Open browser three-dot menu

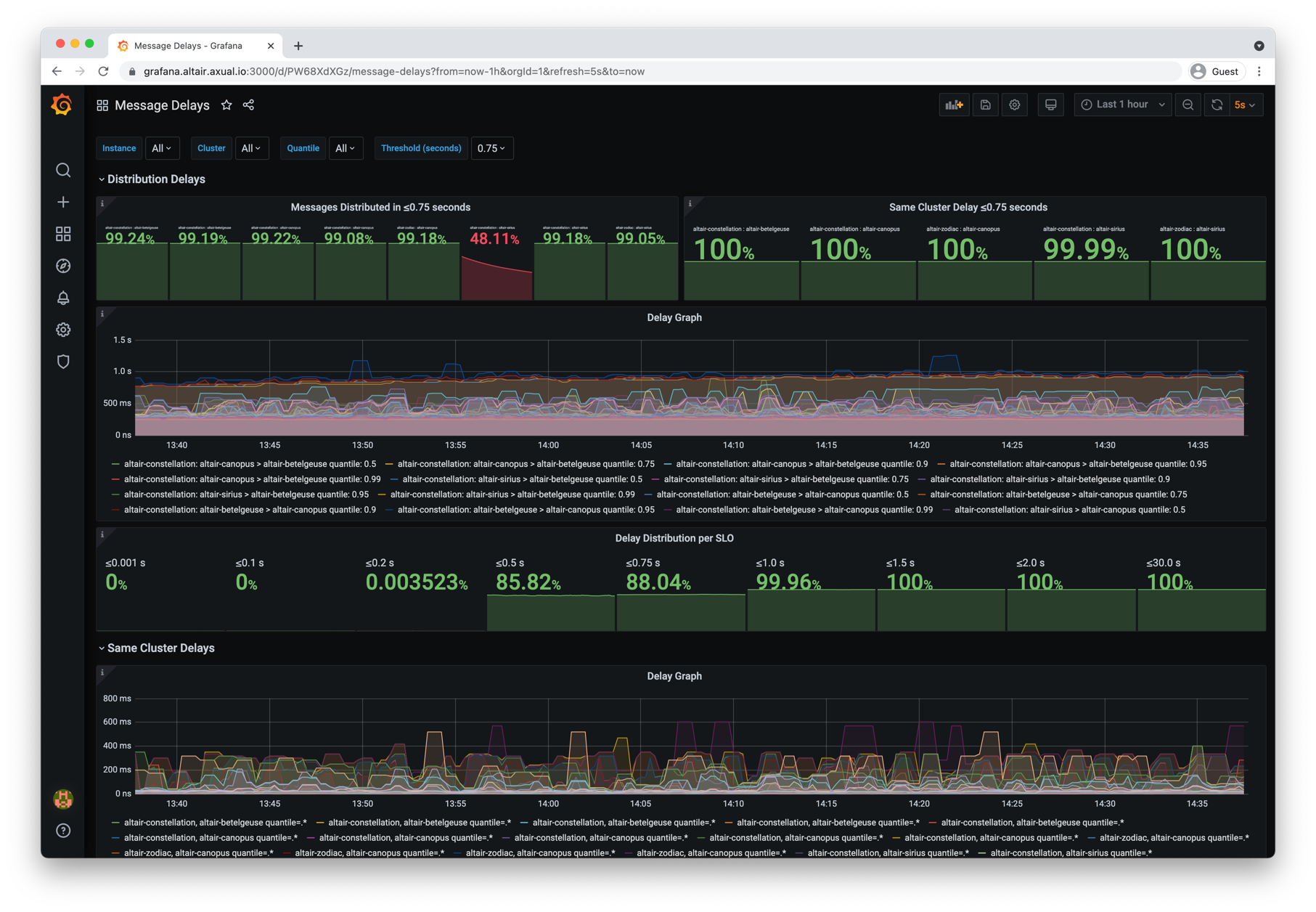tap(1259, 71)
